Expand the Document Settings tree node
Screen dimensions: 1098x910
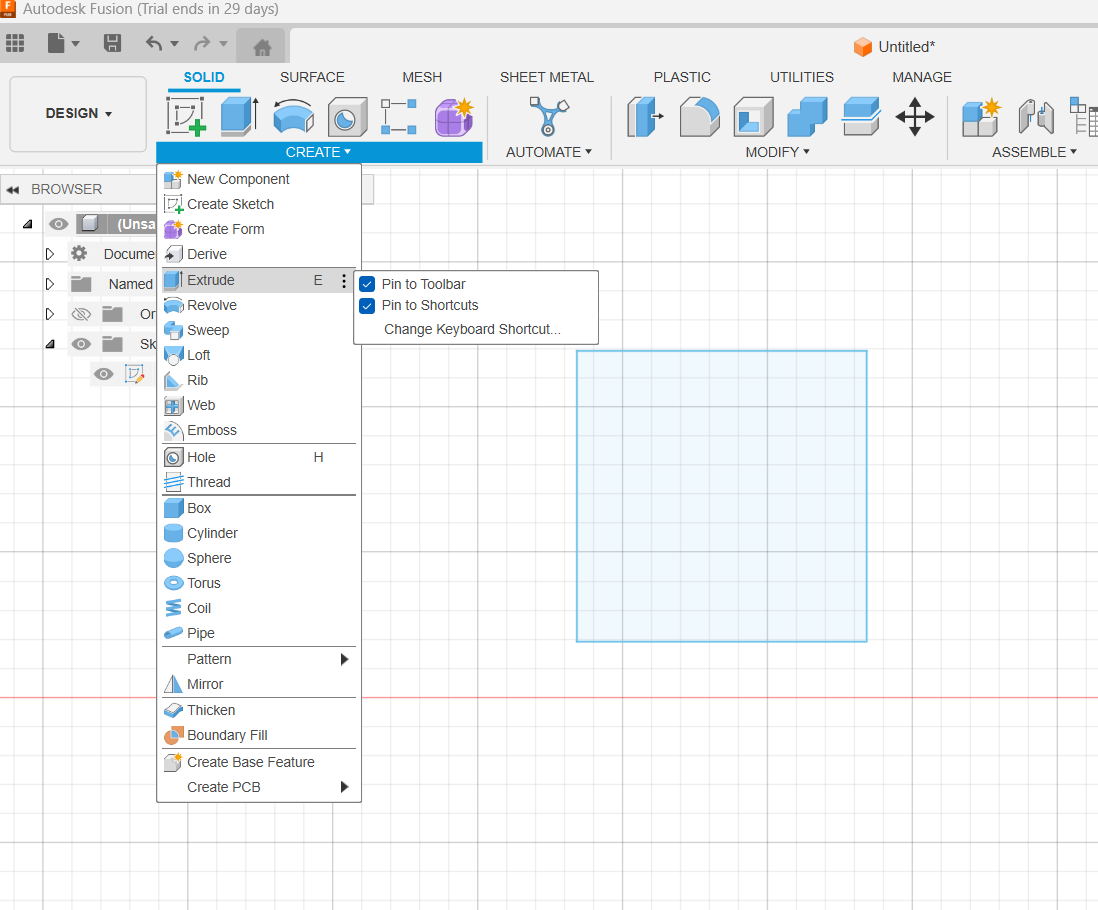pos(50,253)
